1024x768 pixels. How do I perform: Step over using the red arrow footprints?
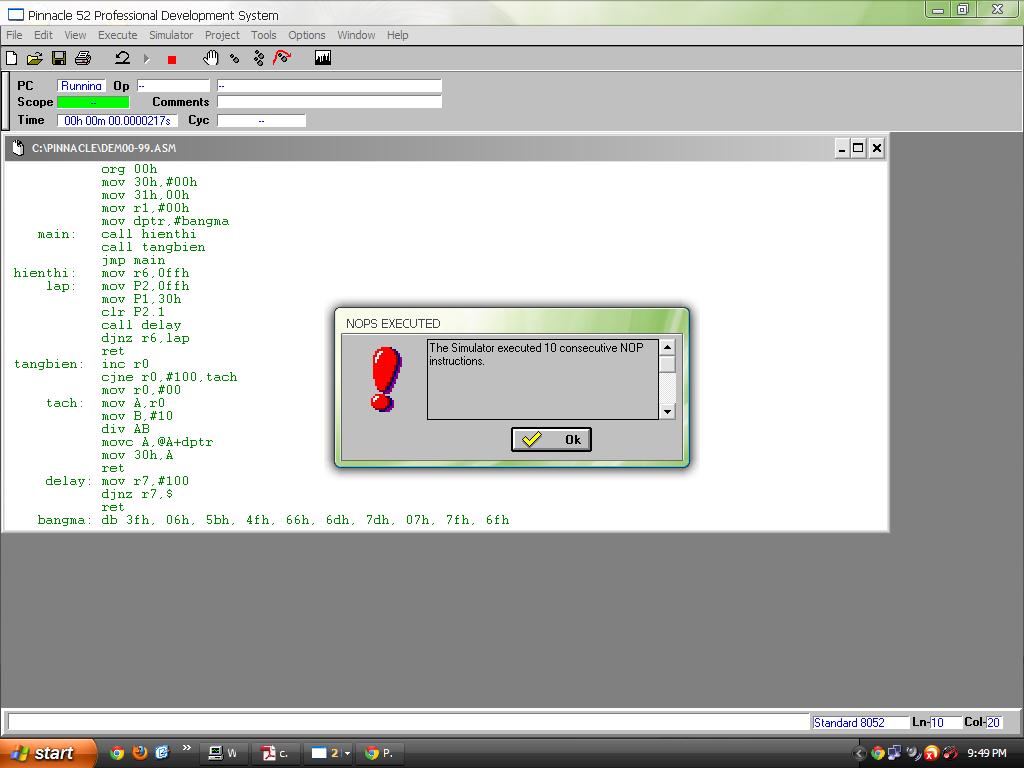pos(282,58)
